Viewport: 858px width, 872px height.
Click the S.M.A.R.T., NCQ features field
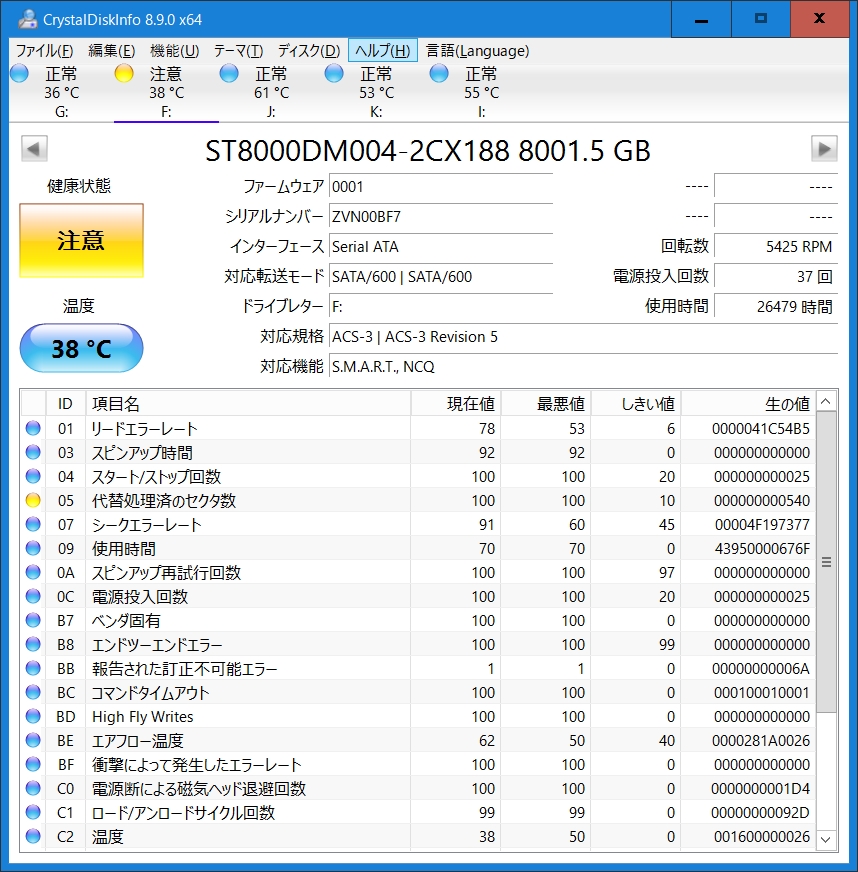point(583,367)
